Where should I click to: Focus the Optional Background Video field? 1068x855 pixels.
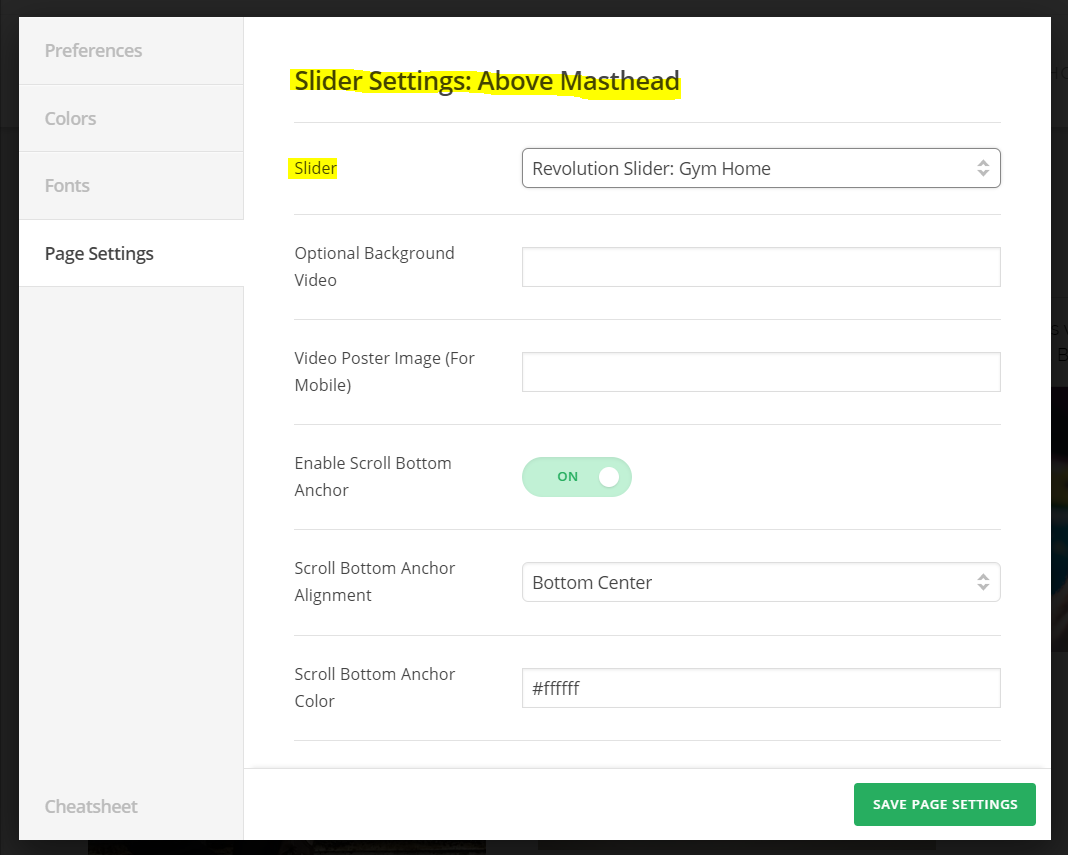coord(760,267)
